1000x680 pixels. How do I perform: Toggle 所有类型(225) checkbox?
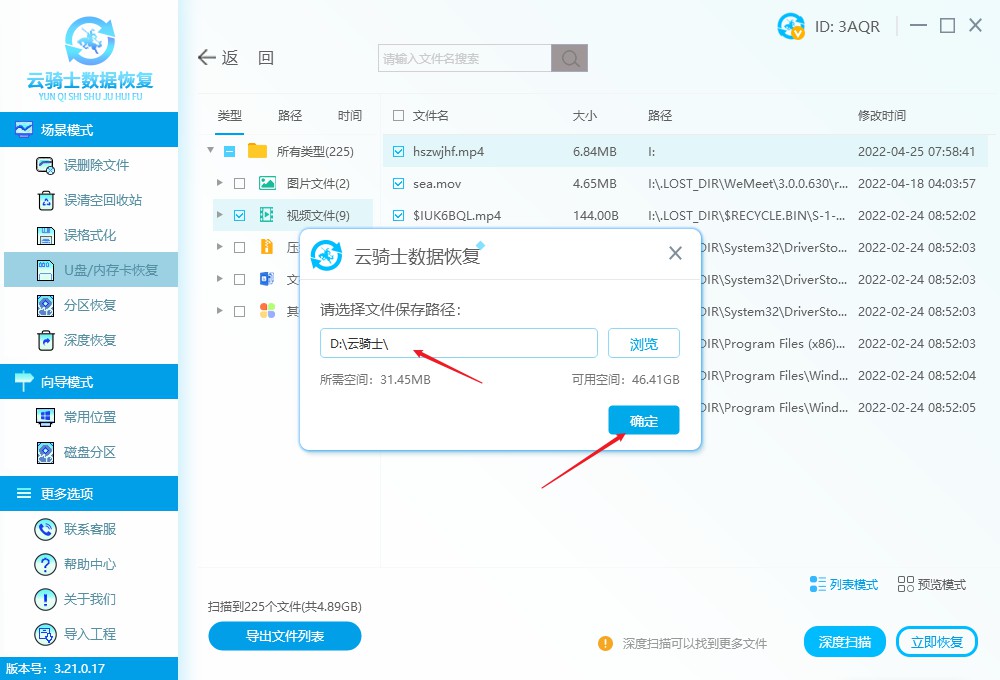pos(230,152)
